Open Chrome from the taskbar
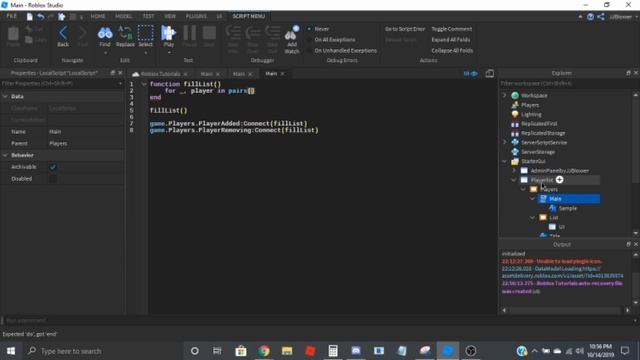The width and height of the screenshot is (640, 360). (x=264, y=351)
